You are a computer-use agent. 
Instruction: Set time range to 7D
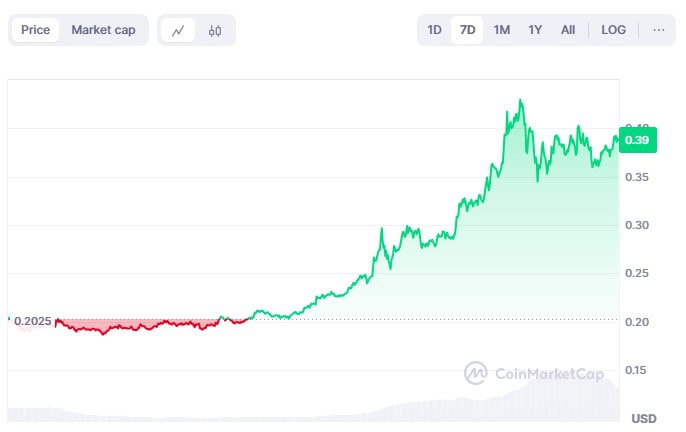click(467, 30)
